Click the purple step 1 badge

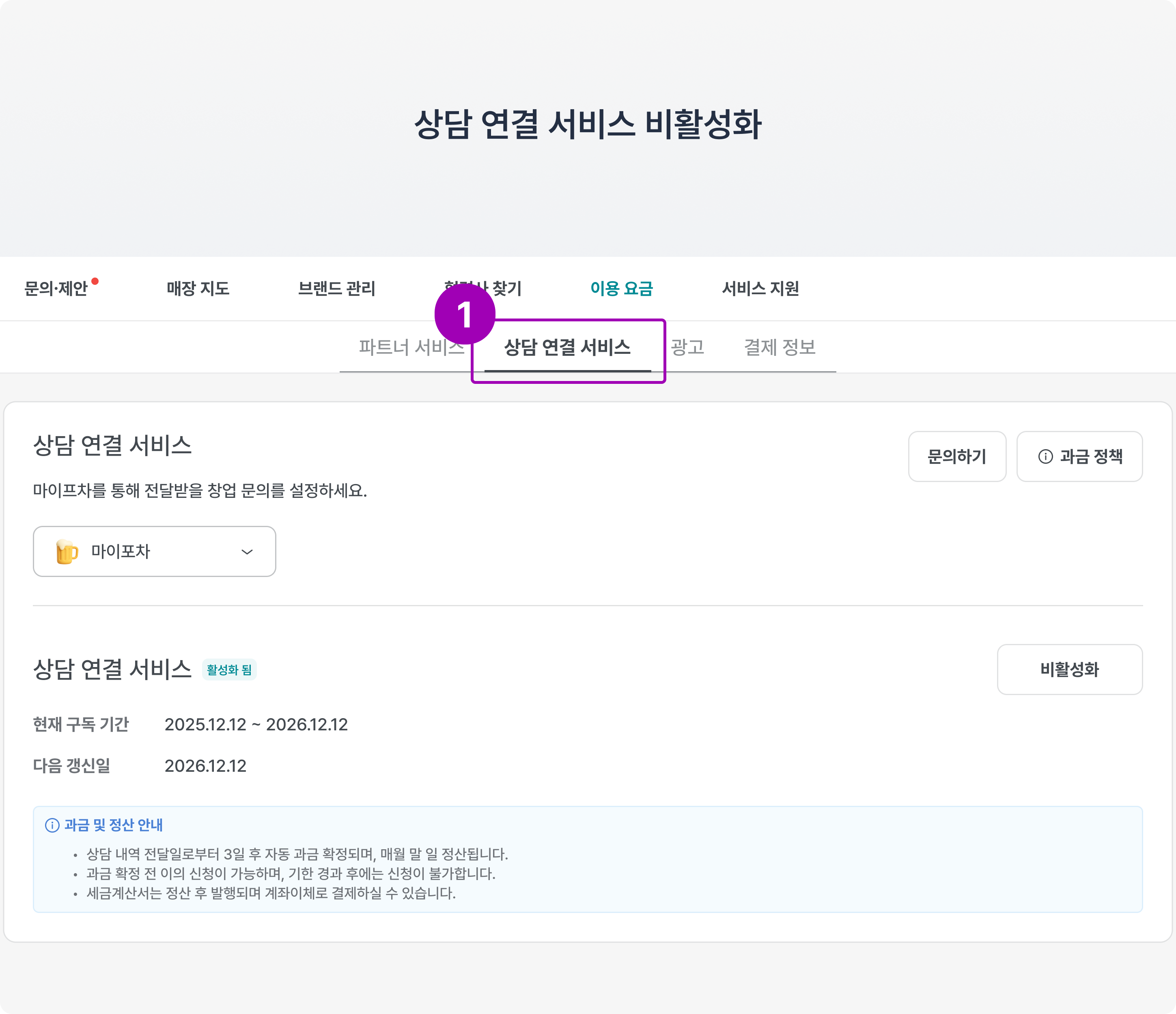[x=464, y=314]
